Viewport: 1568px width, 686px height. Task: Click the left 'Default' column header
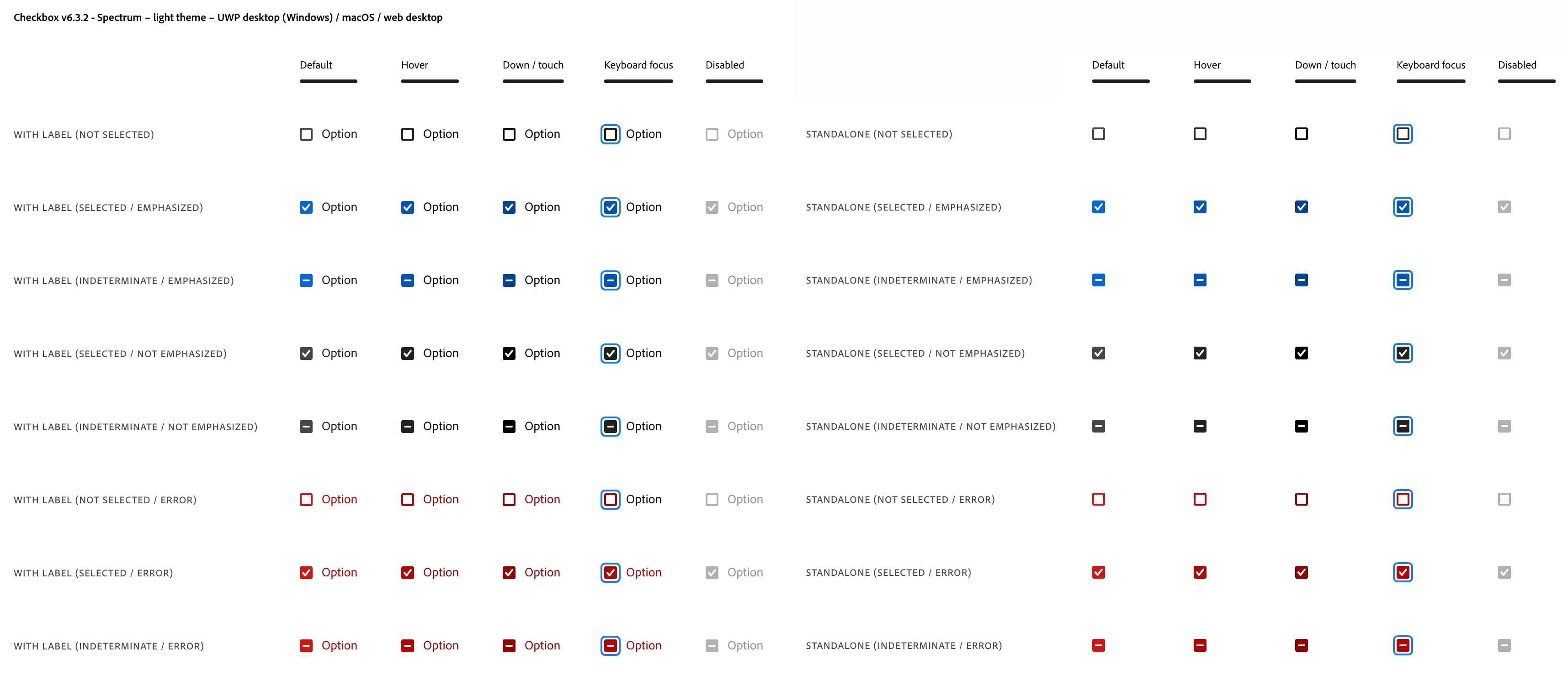click(x=316, y=65)
